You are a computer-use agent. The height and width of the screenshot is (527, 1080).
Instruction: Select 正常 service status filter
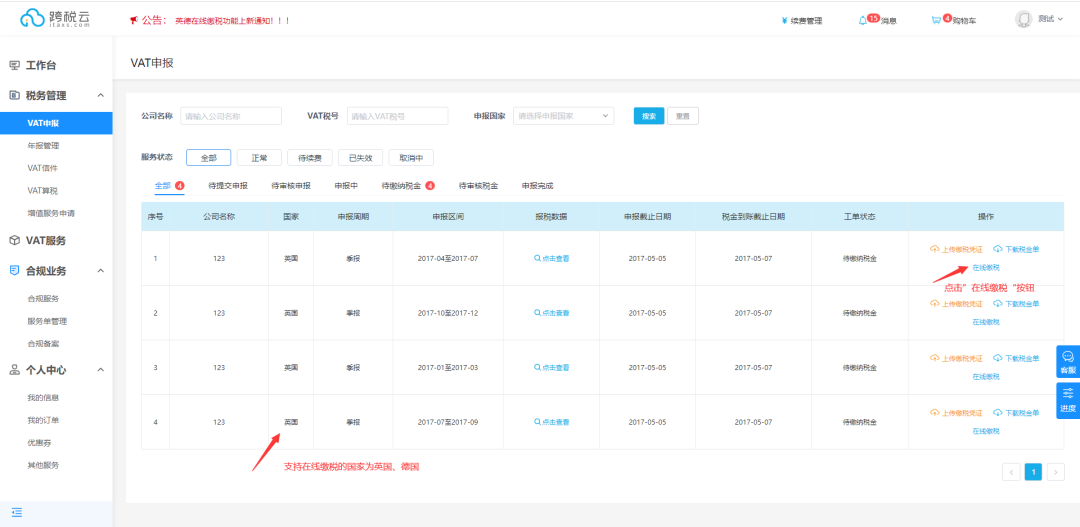(x=259, y=157)
